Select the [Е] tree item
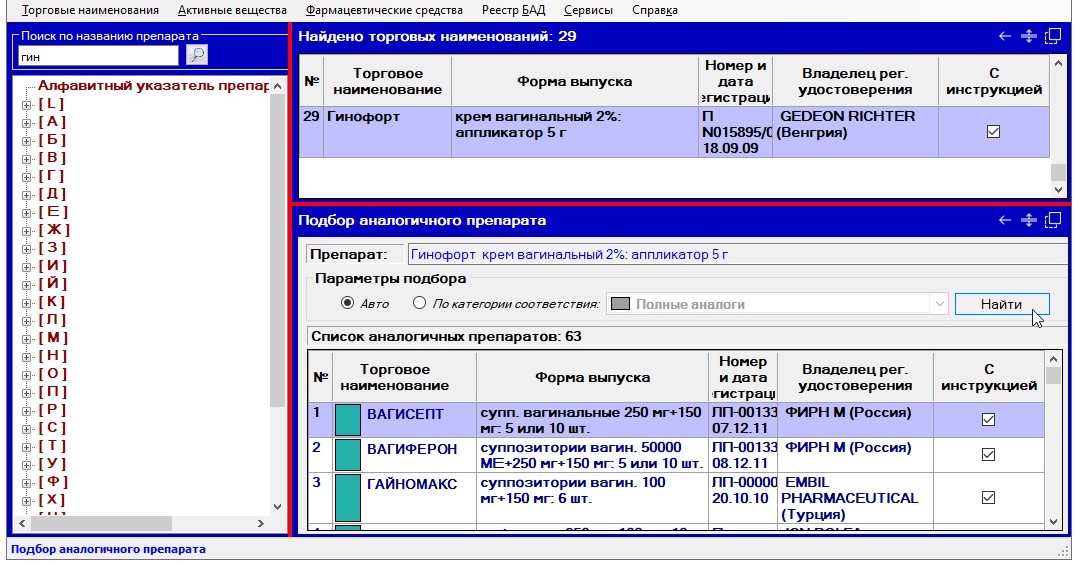The width and height of the screenshot is (1080, 565). [53, 212]
